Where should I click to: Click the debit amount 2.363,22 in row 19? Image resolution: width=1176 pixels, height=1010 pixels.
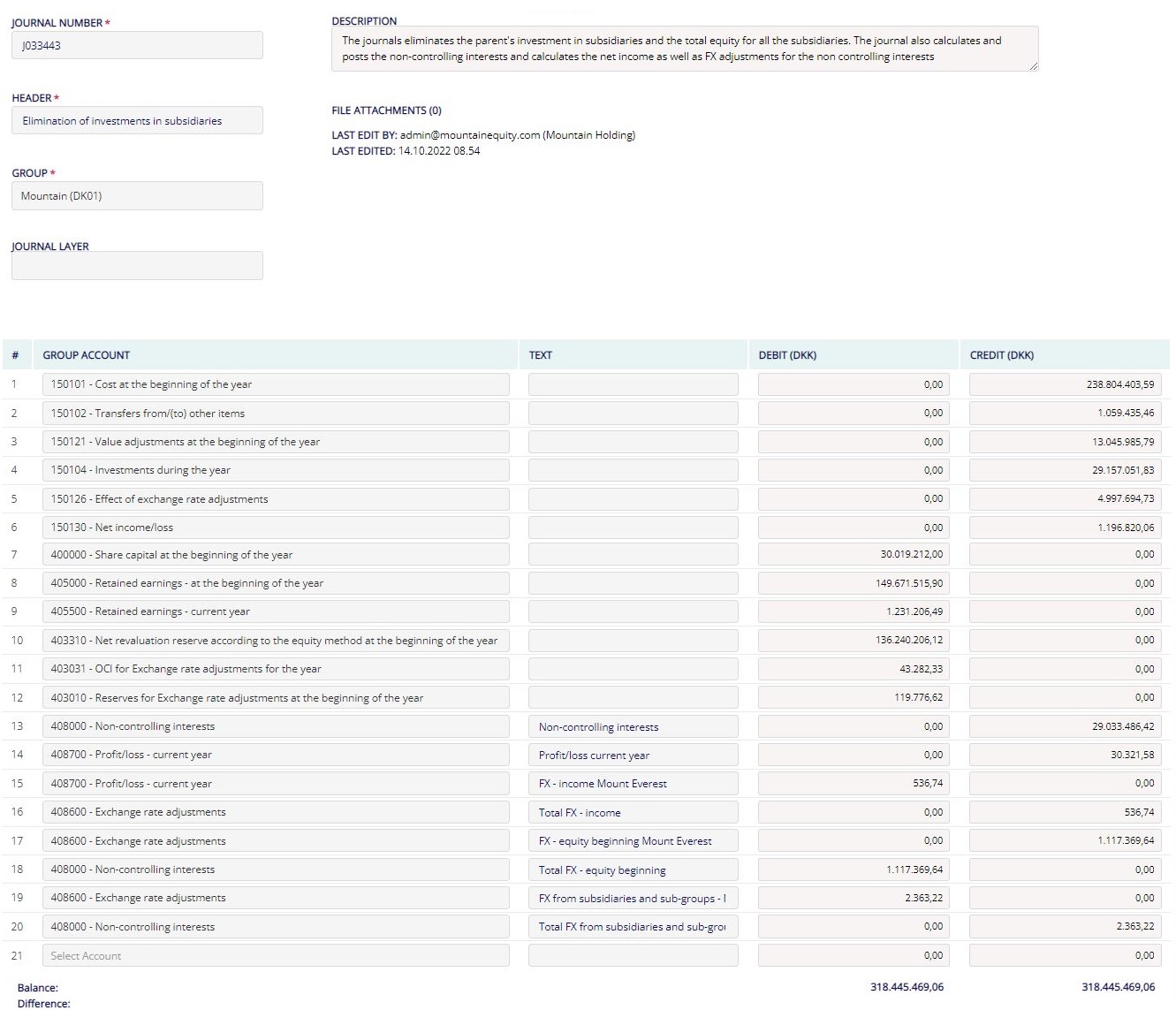tap(854, 898)
